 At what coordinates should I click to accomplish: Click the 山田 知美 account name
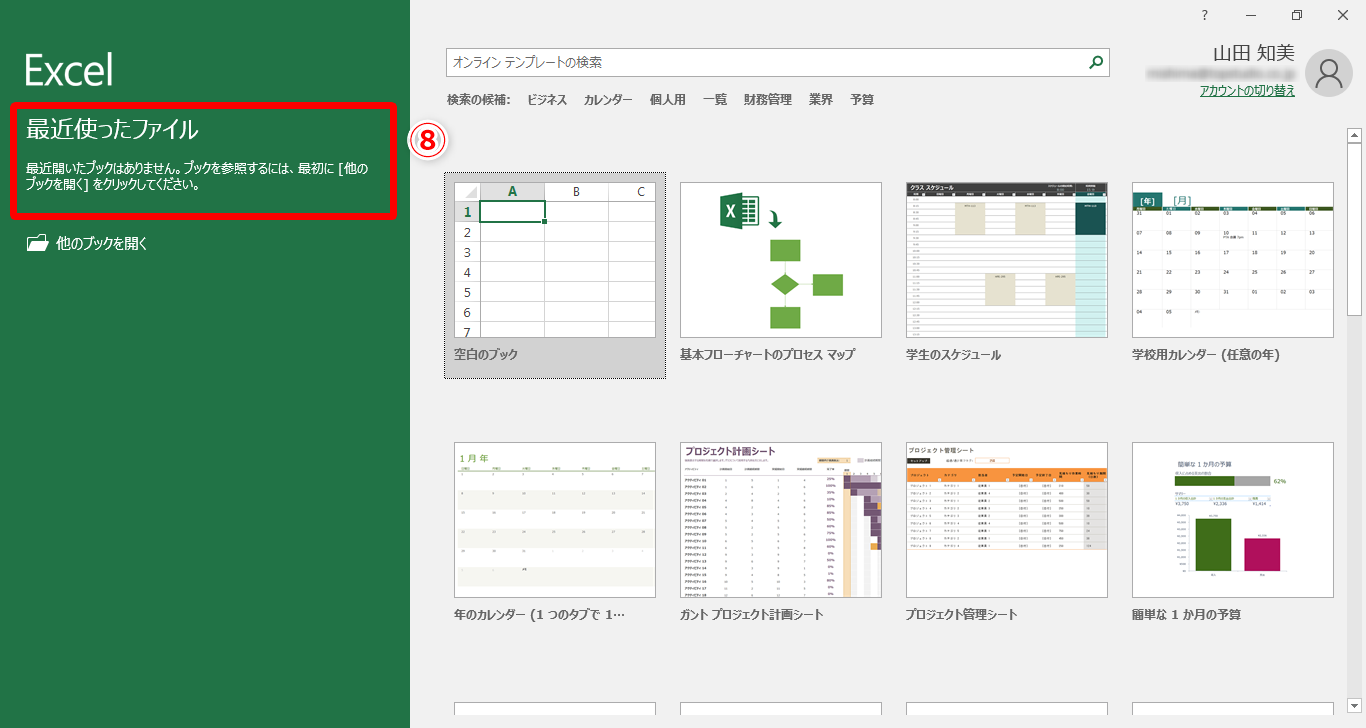(1254, 53)
